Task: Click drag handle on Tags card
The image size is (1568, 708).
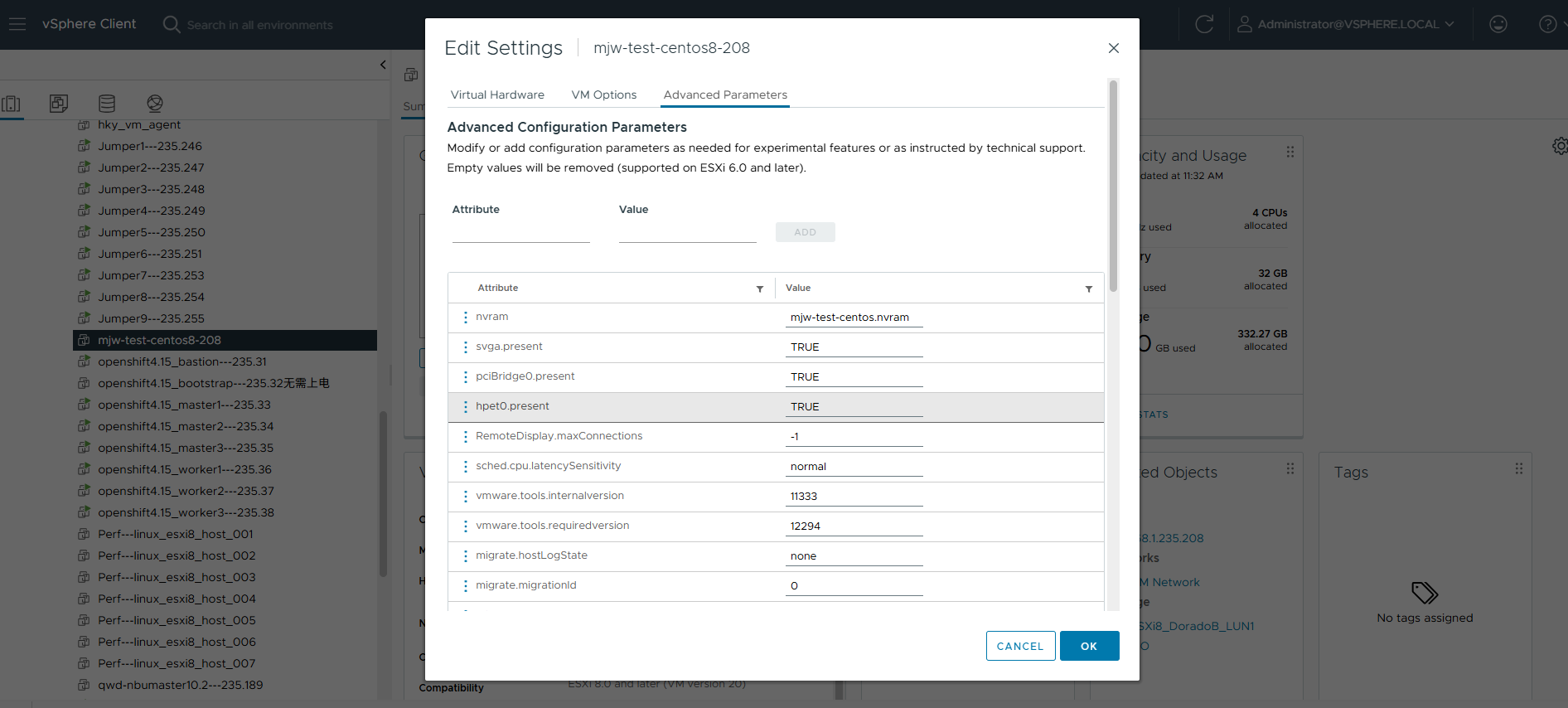Action: (x=1518, y=468)
